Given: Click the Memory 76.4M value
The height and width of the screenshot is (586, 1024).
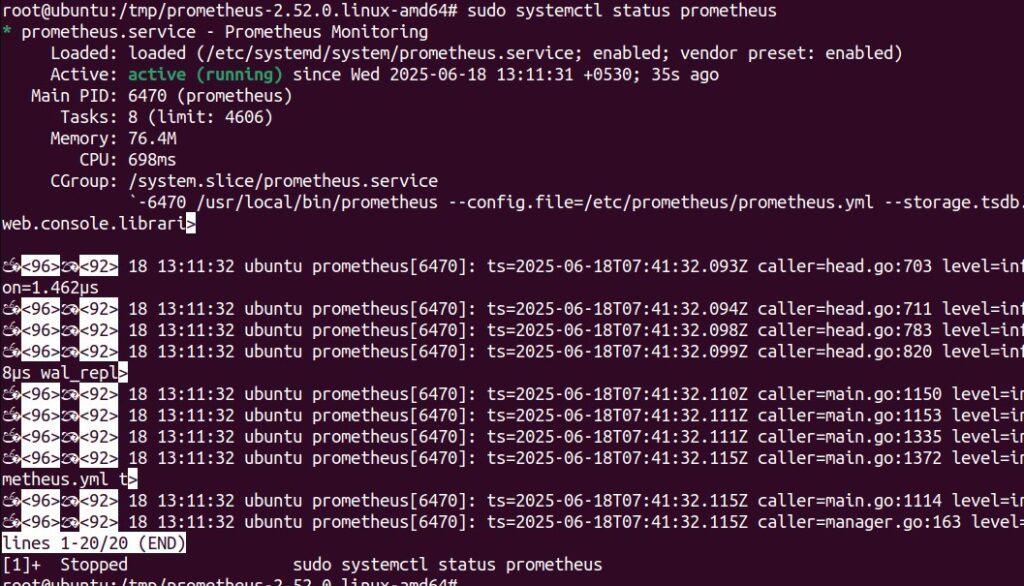Looking at the screenshot, I should click(152, 138).
